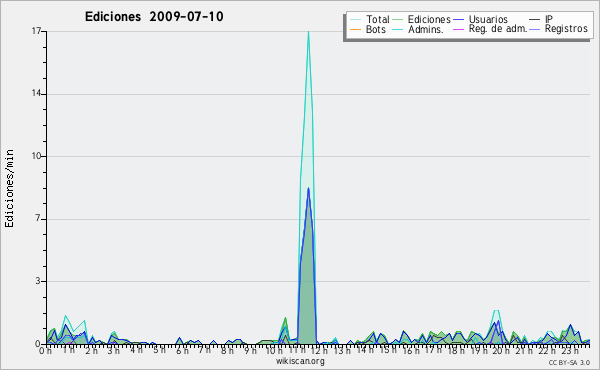Click the top of the Total peak

pos(308,32)
